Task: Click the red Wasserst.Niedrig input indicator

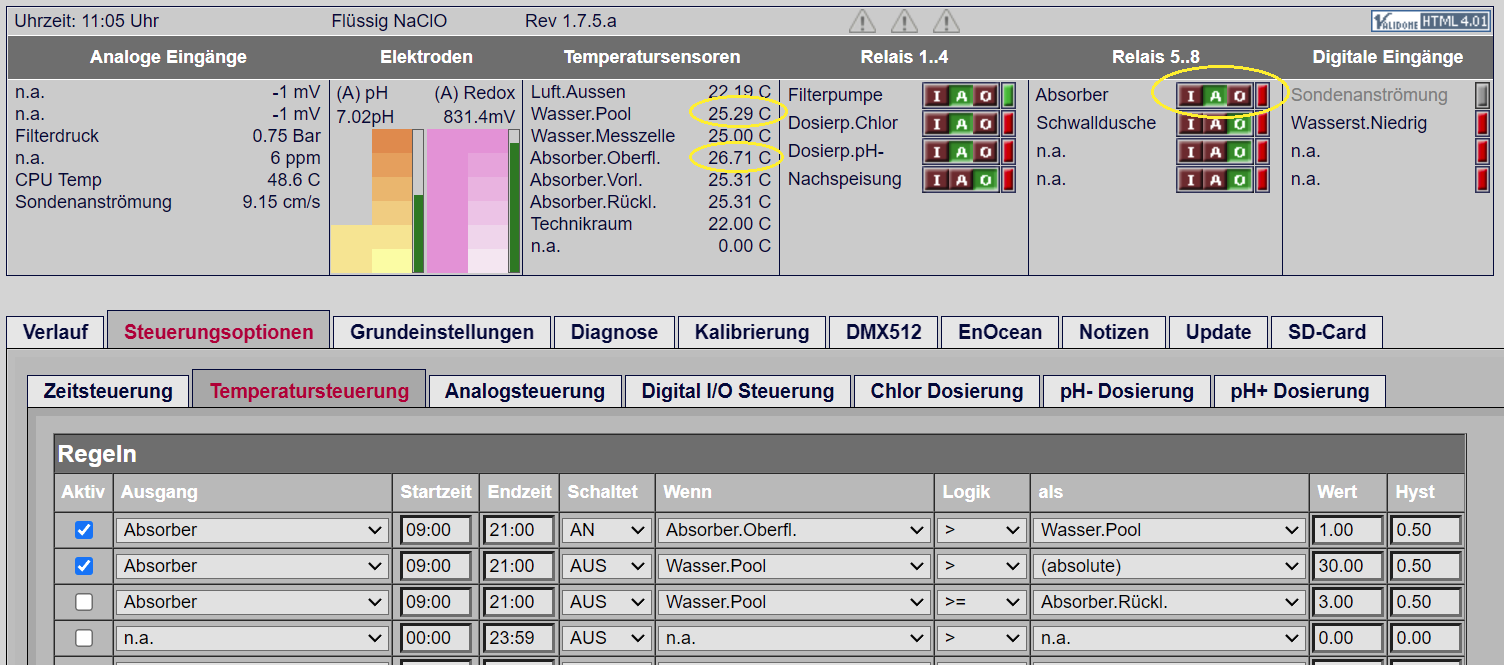Action: (1482, 123)
